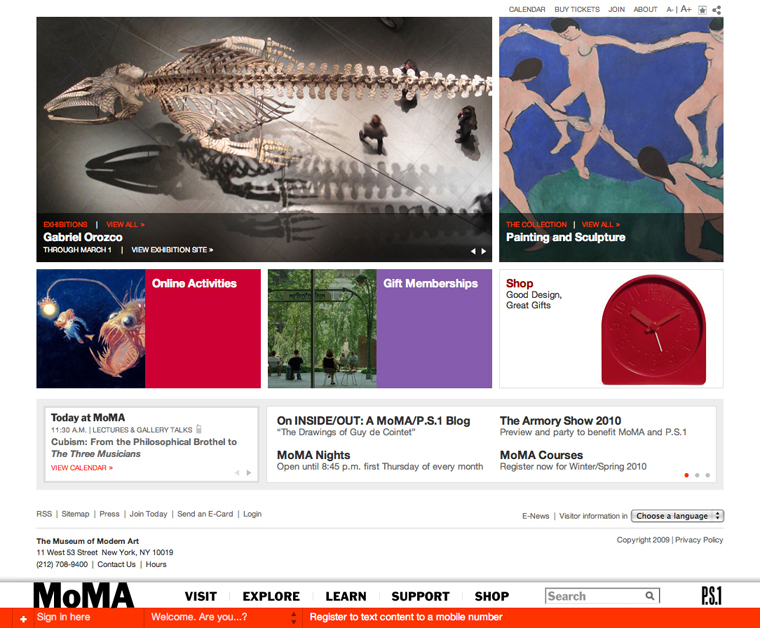Open the P.S.1 logo link
Screen dimensions: 760x628
click(712, 596)
